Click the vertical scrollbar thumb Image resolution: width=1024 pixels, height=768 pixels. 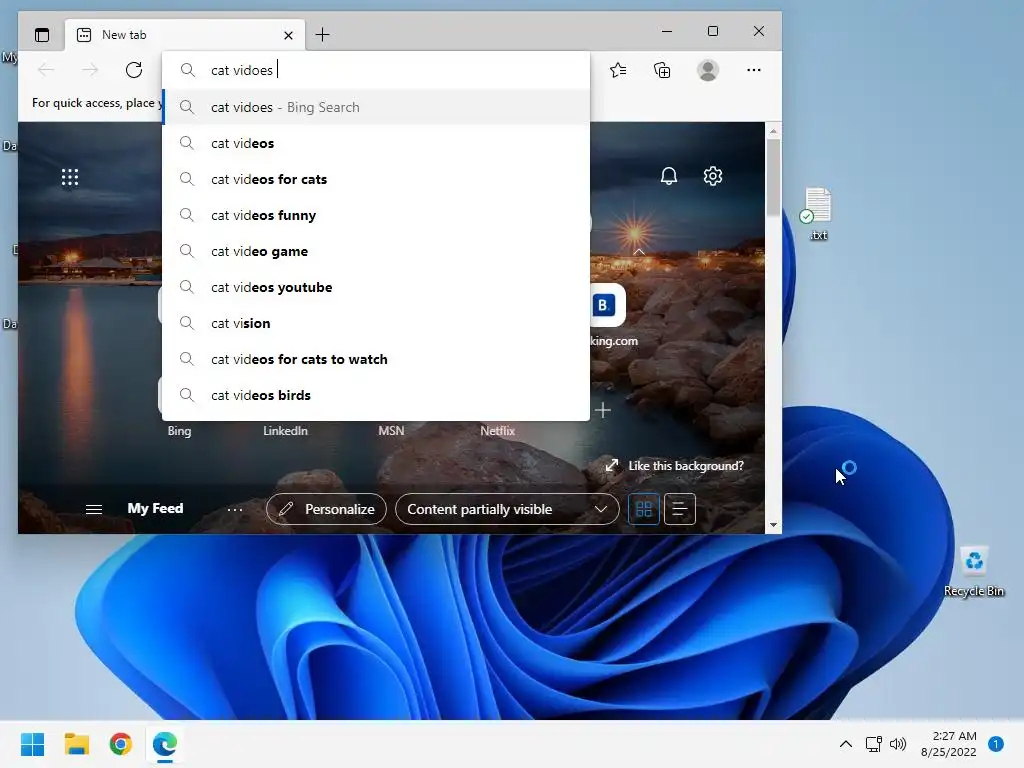(x=773, y=177)
